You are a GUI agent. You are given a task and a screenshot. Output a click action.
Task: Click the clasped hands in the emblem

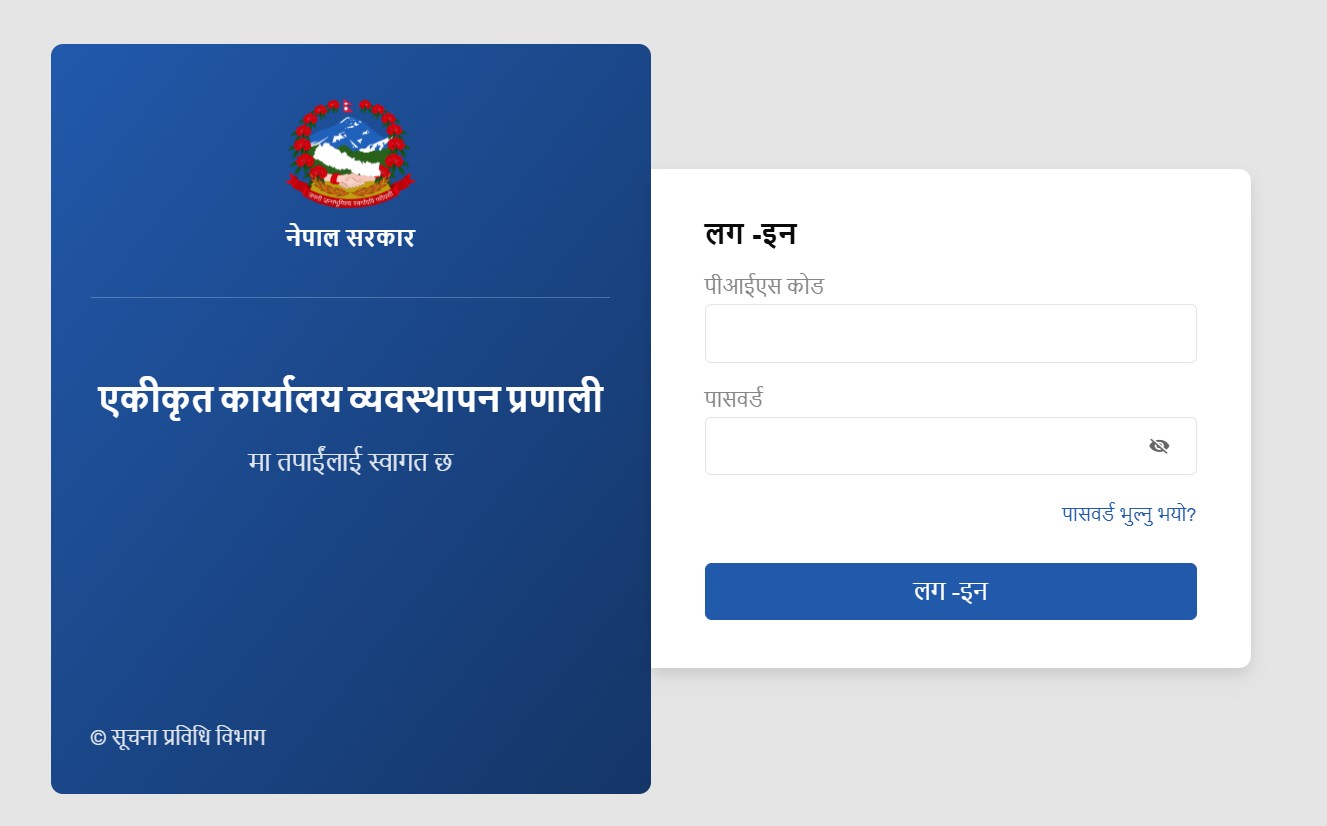(x=350, y=180)
